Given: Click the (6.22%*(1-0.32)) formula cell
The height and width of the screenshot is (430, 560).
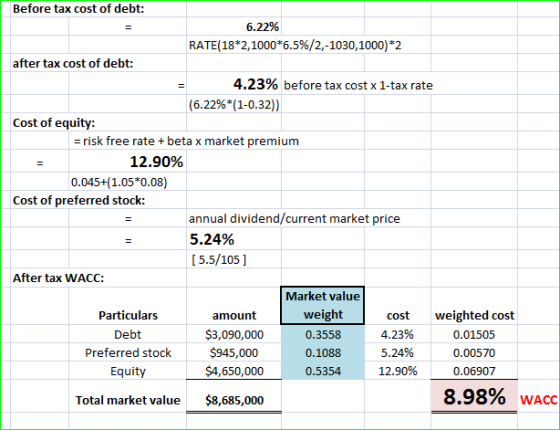Looking at the screenshot, I should click(x=234, y=105).
